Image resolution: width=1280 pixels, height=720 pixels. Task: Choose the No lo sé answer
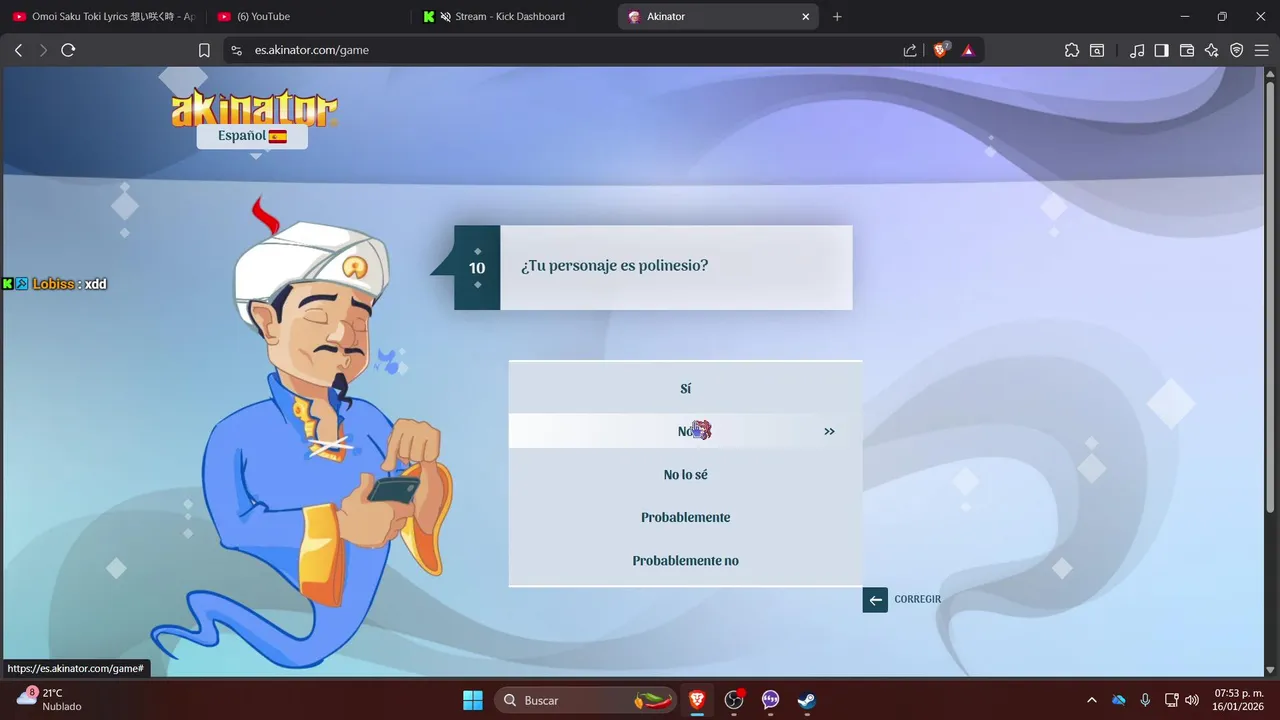(x=685, y=474)
